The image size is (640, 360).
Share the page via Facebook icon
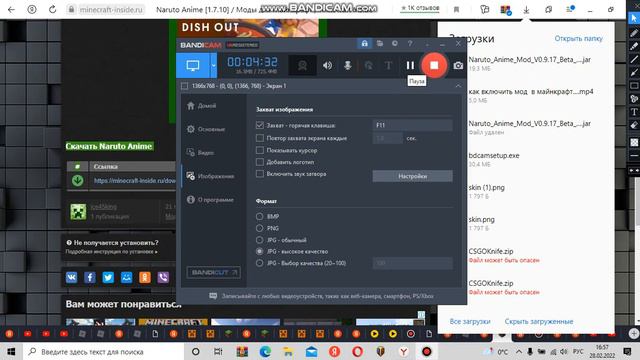90,278
